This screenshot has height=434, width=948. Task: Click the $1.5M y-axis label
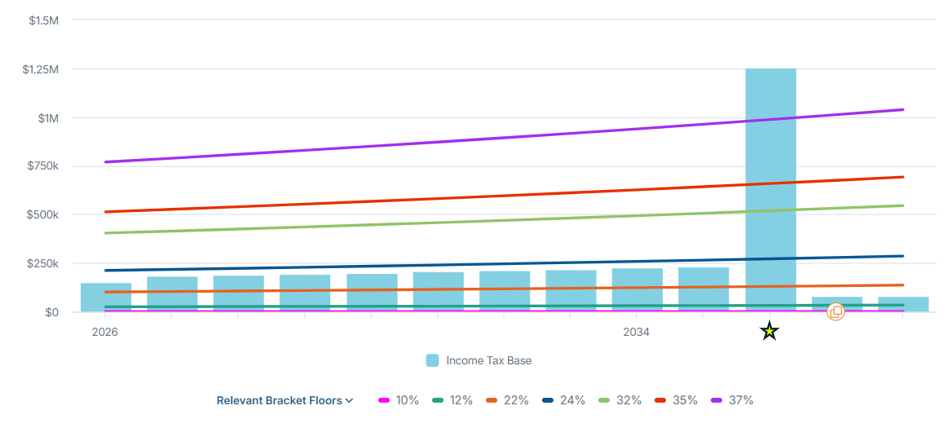(x=44, y=21)
